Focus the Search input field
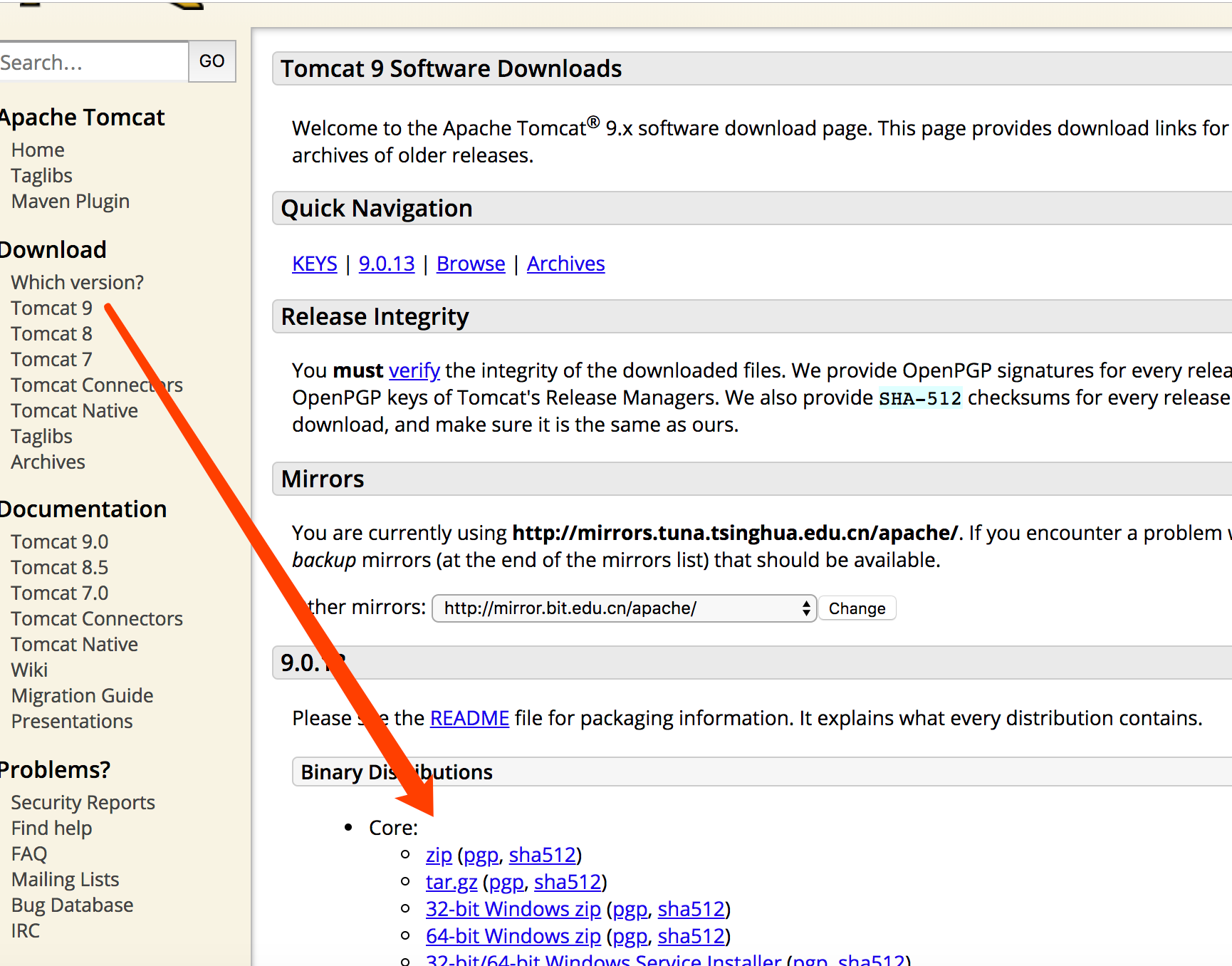 tap(93, 62)
